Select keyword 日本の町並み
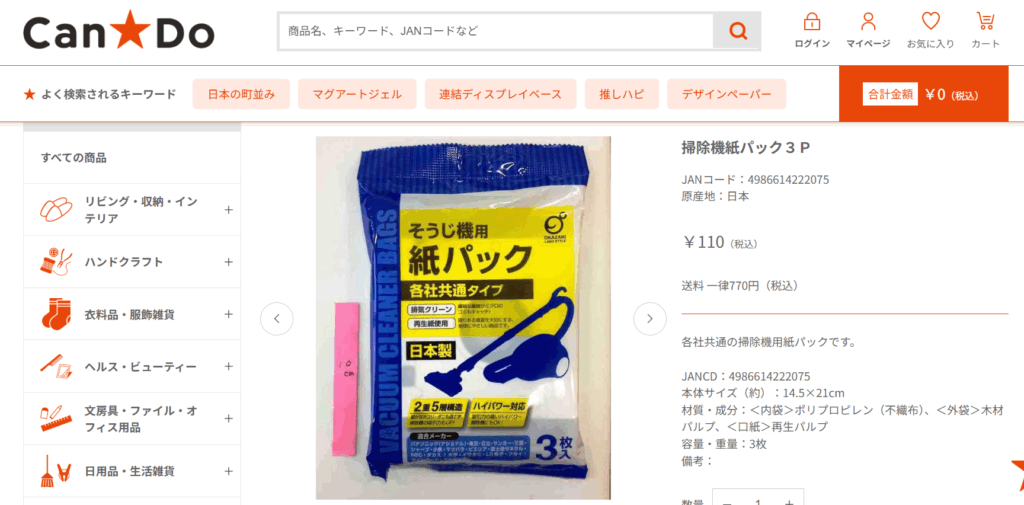The width and height of the screenshot is (1024, 505). pyautogui.click(x=242, y=94)
